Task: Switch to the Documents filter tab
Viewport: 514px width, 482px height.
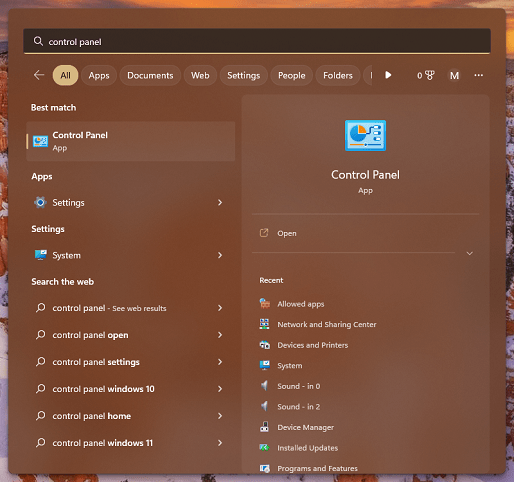Action: 150,75
